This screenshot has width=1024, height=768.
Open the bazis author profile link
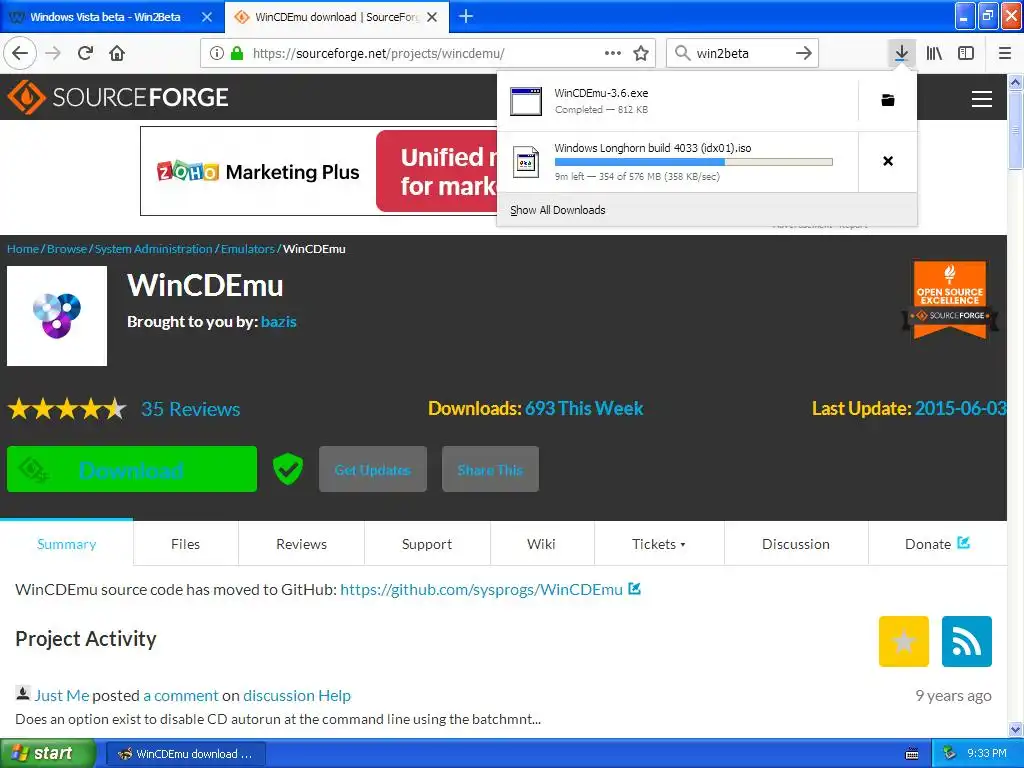[x=279, y=322]
